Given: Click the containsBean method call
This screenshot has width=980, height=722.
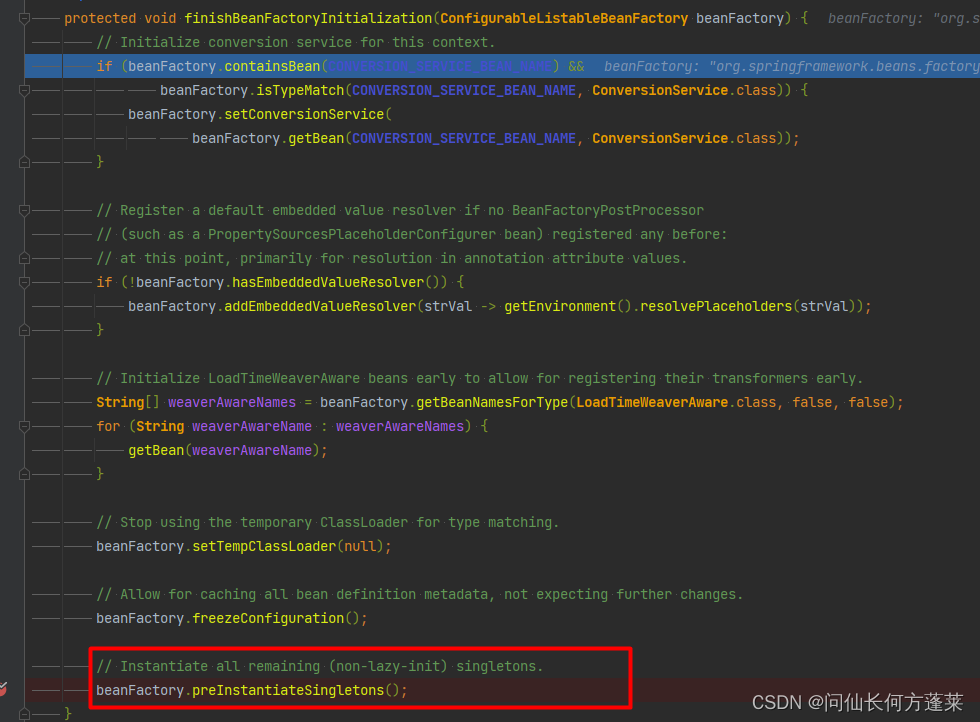Looking at the screenshot, I should (272, 66).
